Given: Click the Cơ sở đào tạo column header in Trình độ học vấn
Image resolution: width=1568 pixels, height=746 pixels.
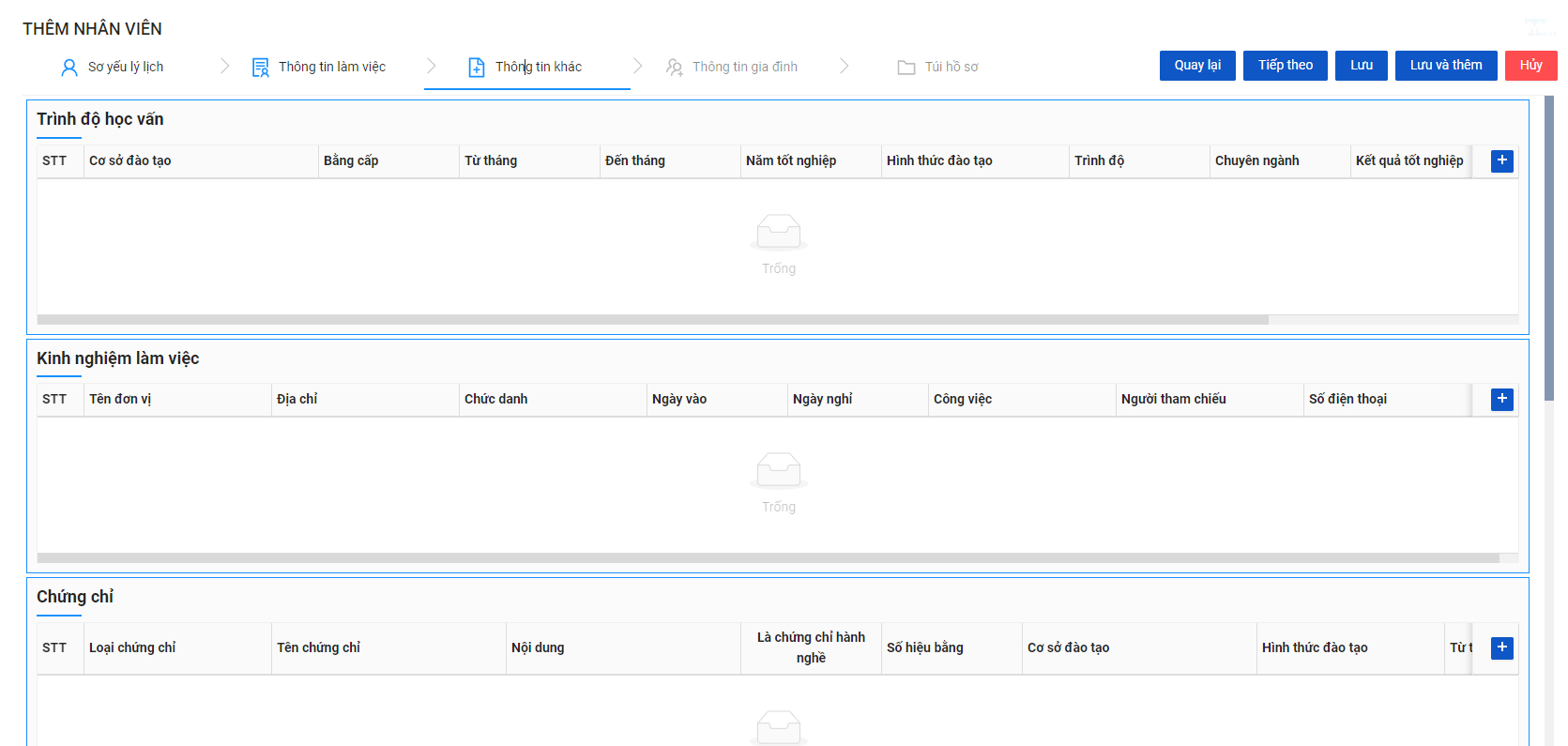Looking at the screenshot, I should [129, 160].
